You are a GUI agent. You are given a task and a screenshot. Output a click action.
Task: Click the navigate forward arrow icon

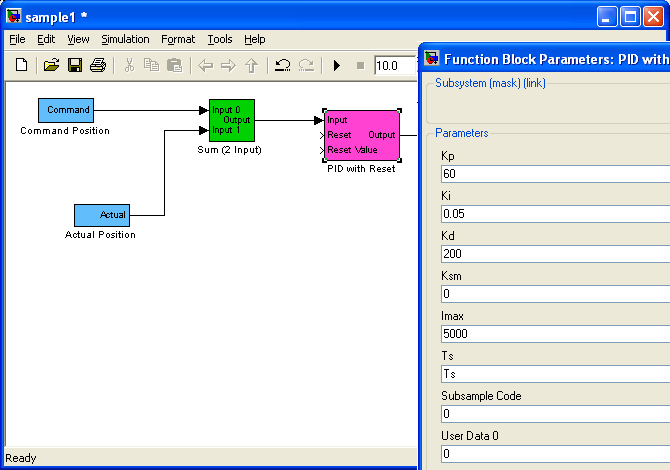[229, 65]
